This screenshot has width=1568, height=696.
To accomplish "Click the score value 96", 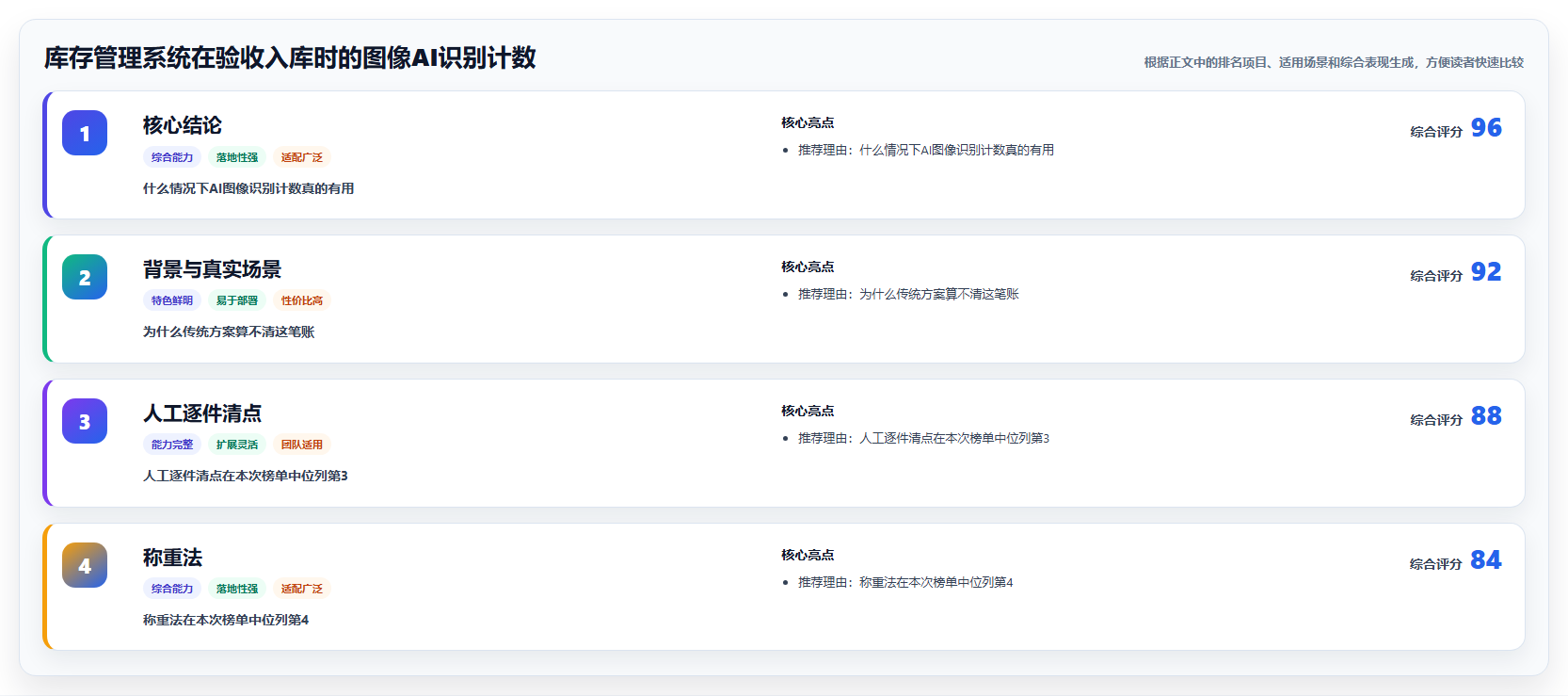I will click(x=1486, y=127).
